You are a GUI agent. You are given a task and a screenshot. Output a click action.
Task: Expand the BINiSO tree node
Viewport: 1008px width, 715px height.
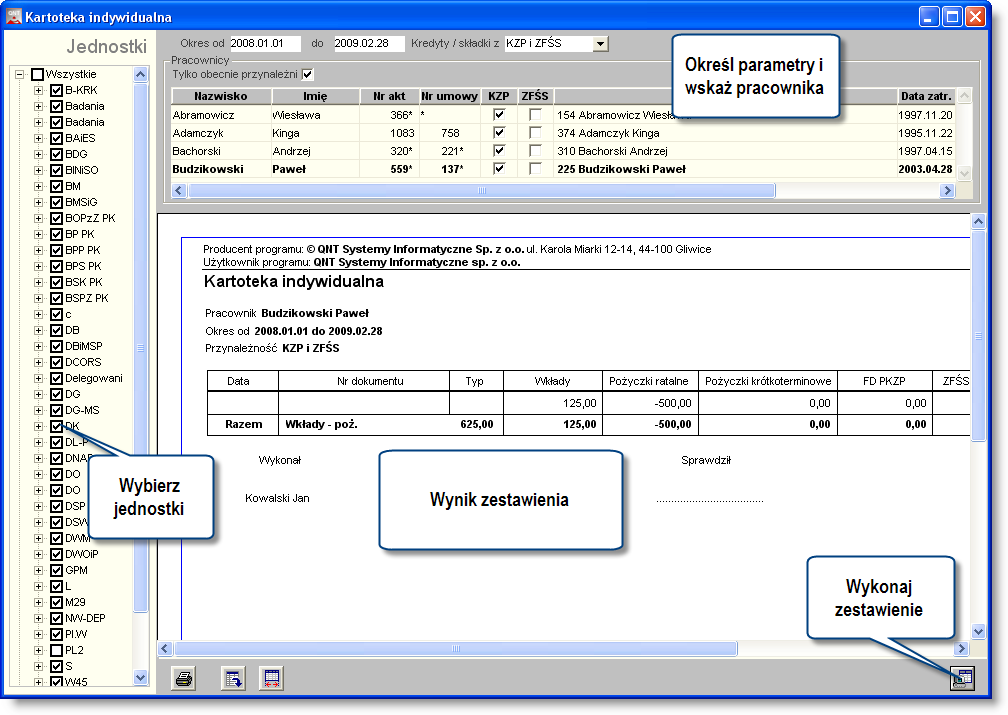coord(39,170)
